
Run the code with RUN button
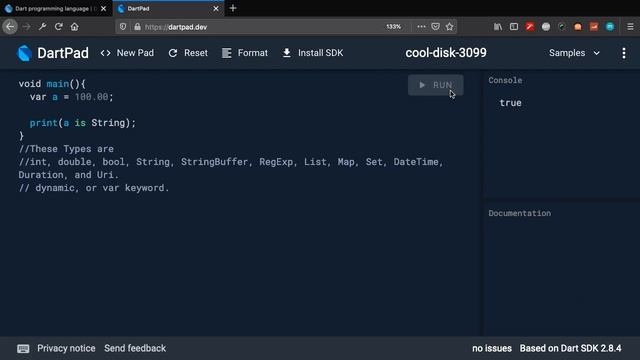436,85
